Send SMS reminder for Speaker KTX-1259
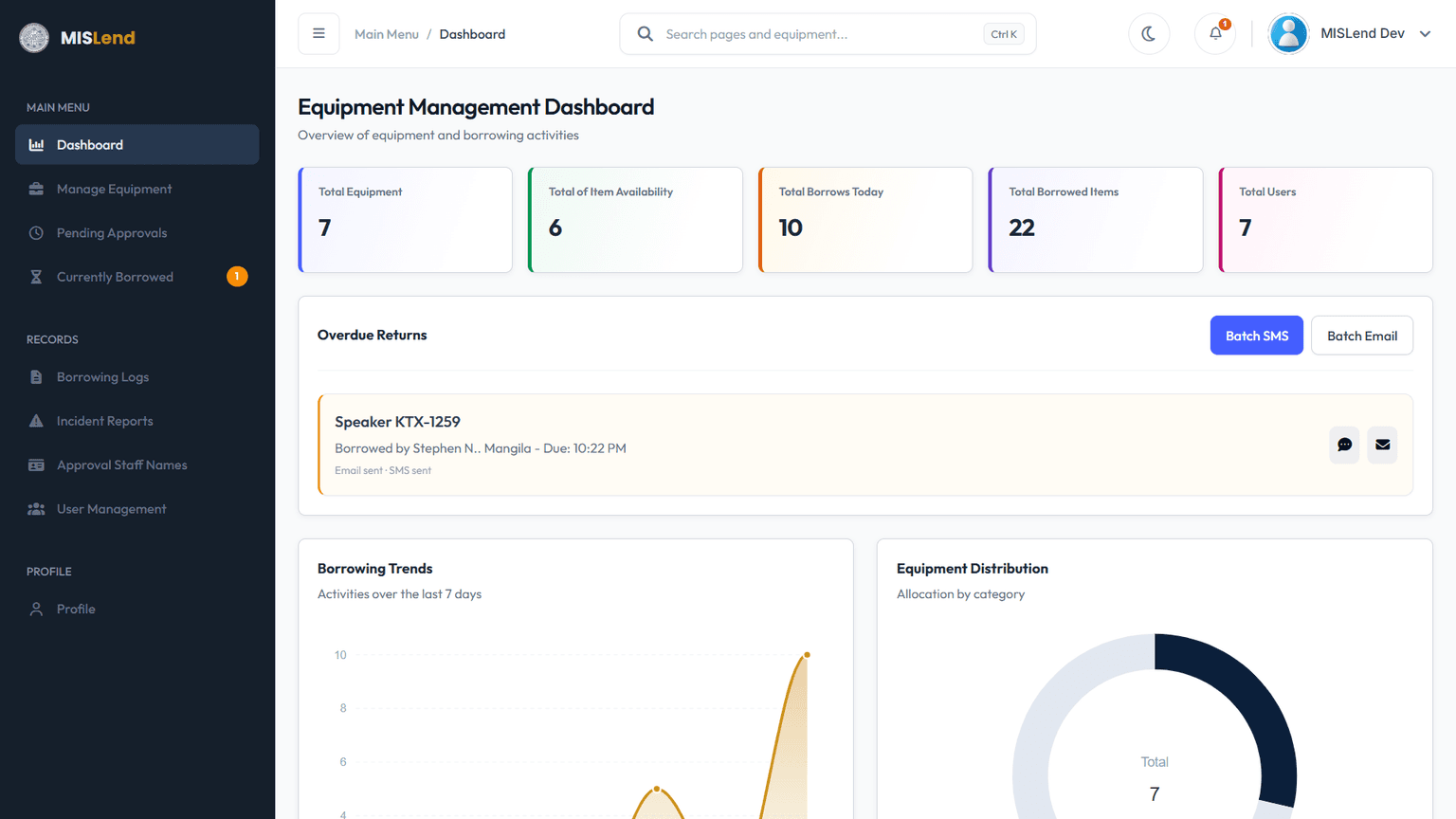1456x819 pixels. click(1344, 445)
